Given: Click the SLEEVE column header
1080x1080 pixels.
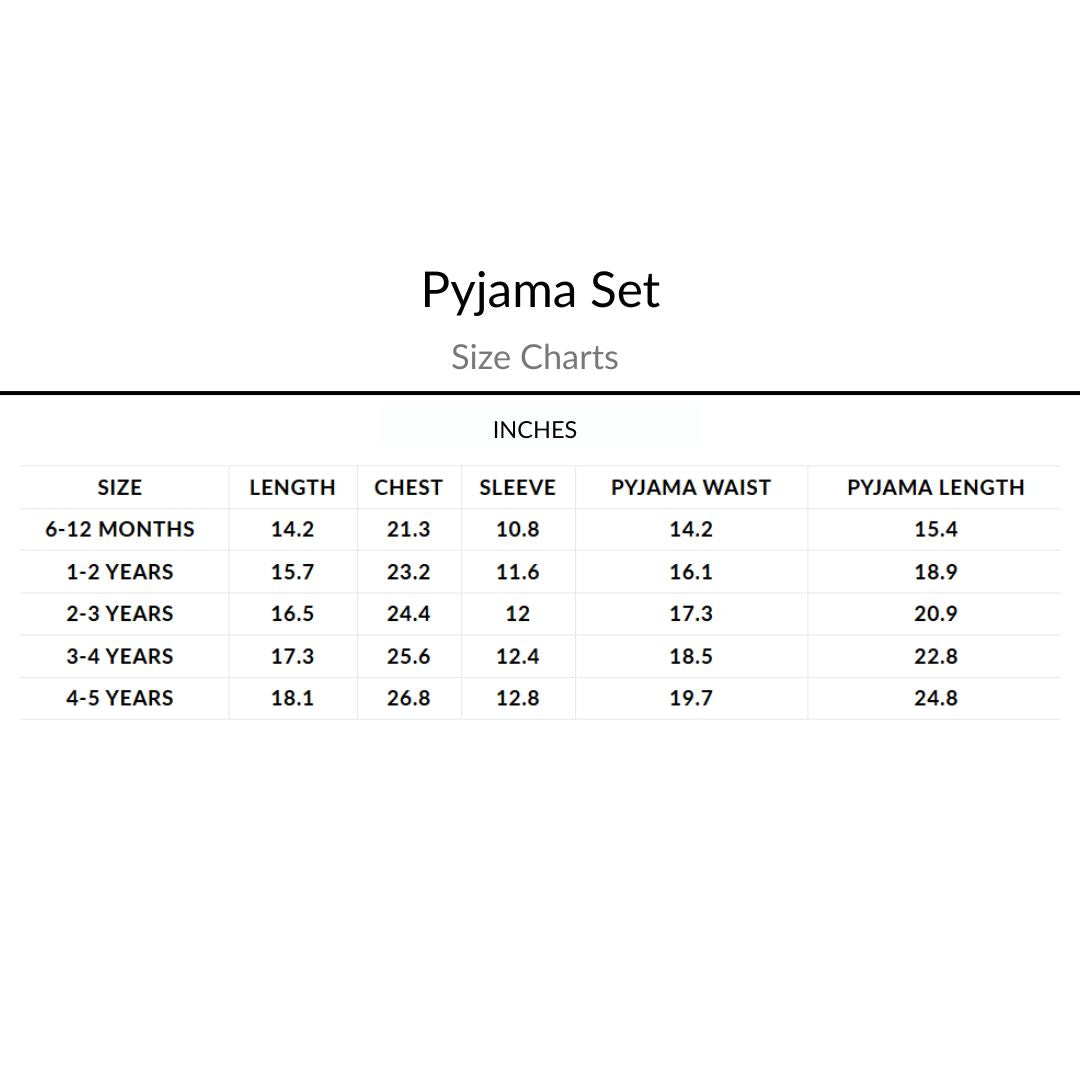Looking at the screenshot, I should pyautogui.click(x=517, y=488).
